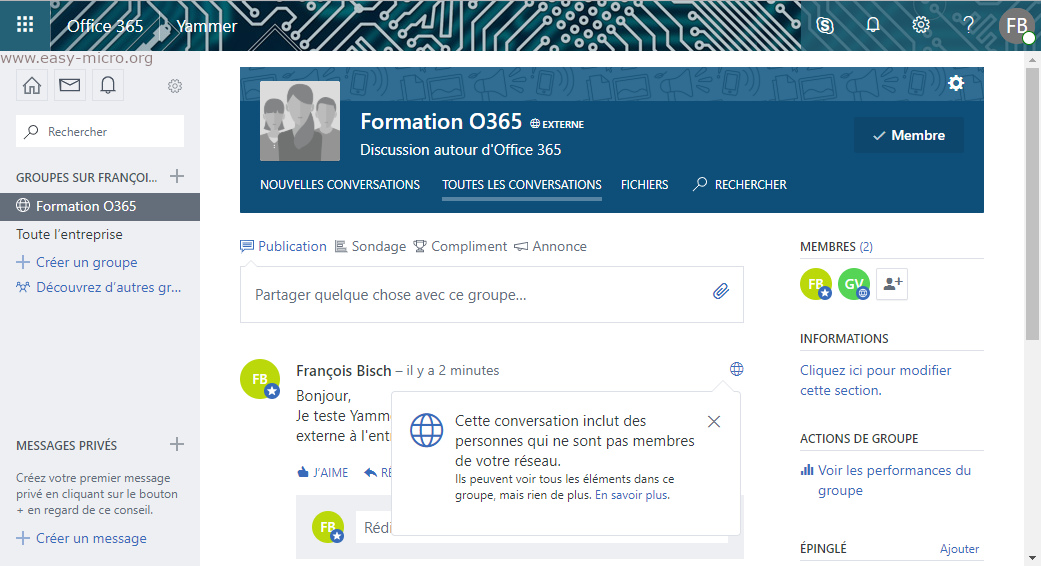This screenshot has width=1041, height=566.
Task: Open Toute l'entreprise group
Action: [69, 234]
